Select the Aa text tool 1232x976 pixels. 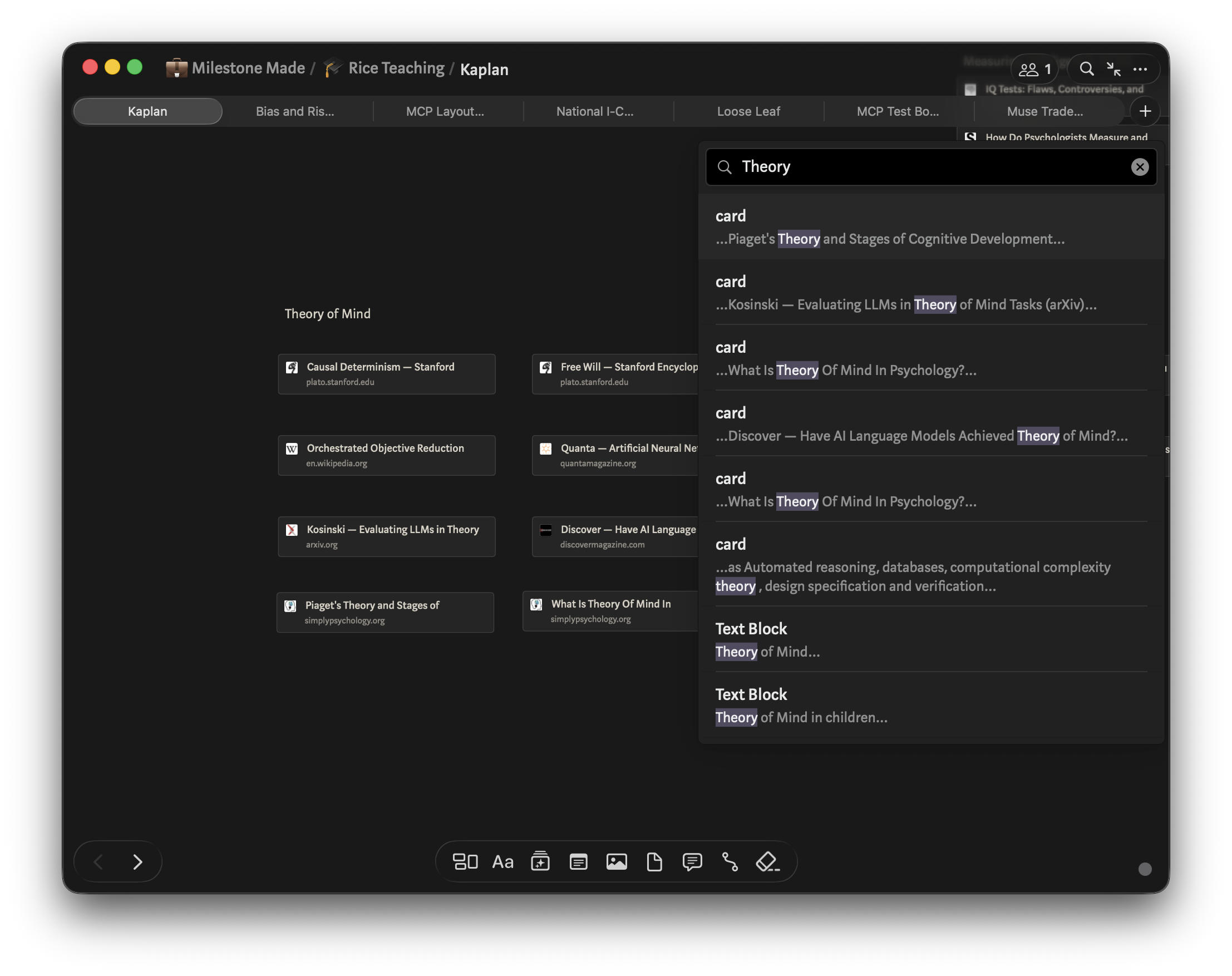click(x=502, y=861)
